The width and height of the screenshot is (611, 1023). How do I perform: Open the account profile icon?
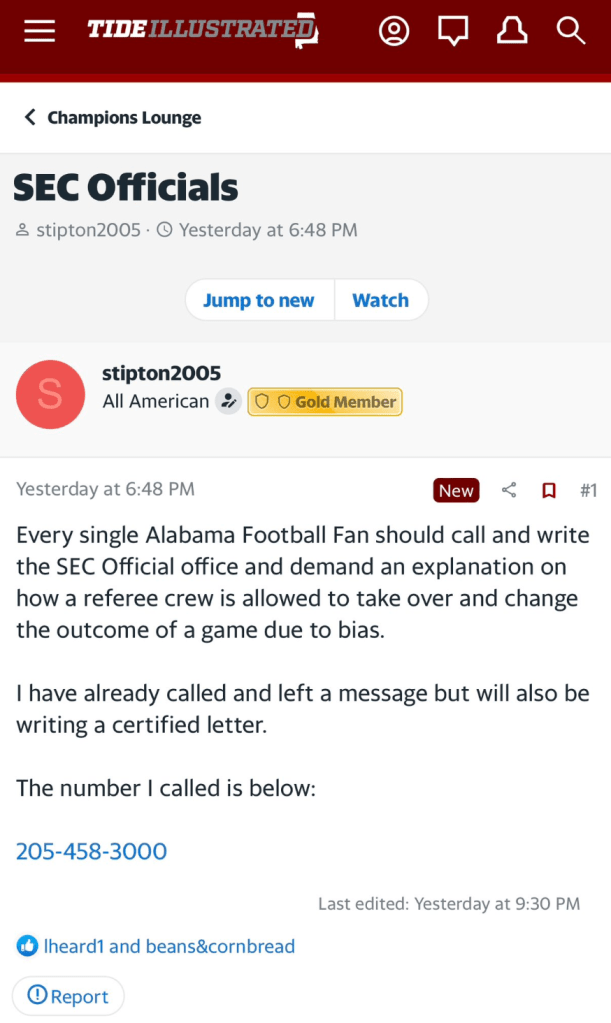pos(394,31)
